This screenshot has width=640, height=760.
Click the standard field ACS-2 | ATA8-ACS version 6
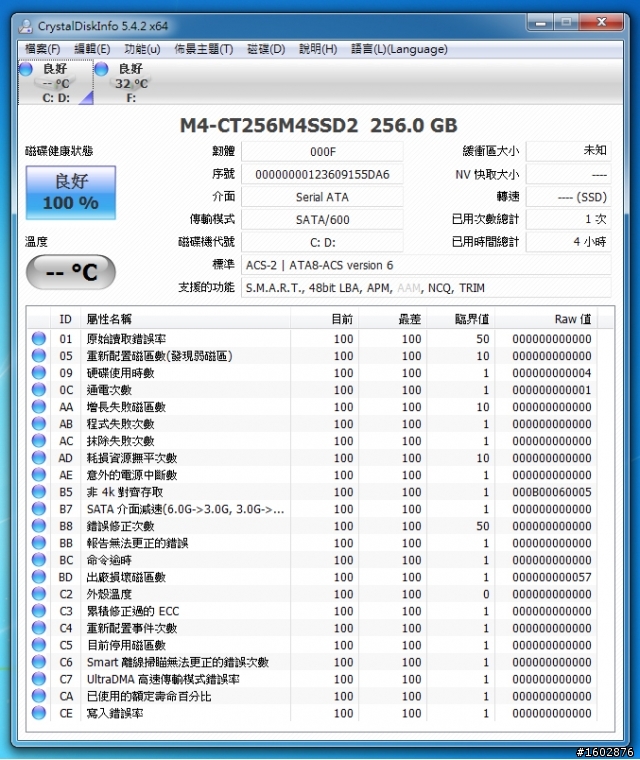tap(426, 265)
